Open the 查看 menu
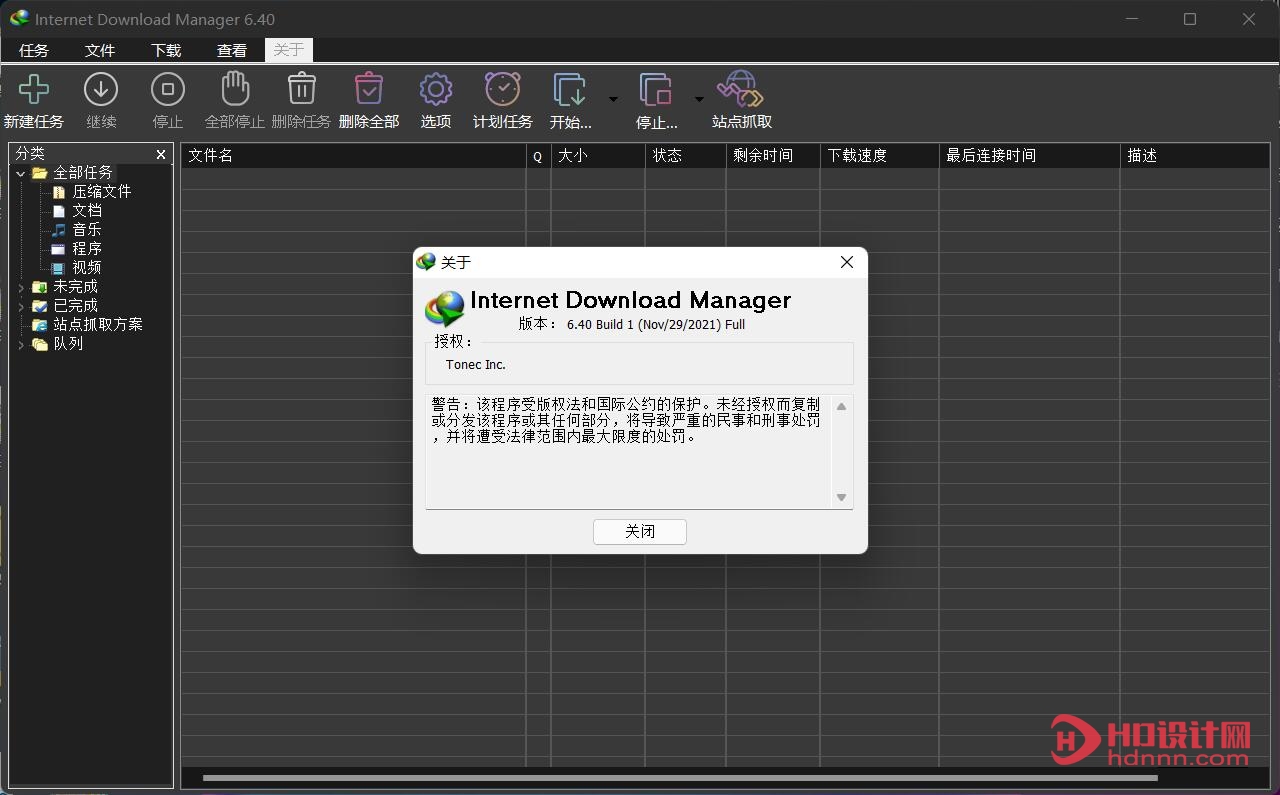Viewport: 1280px width, 795px height. 232,50
